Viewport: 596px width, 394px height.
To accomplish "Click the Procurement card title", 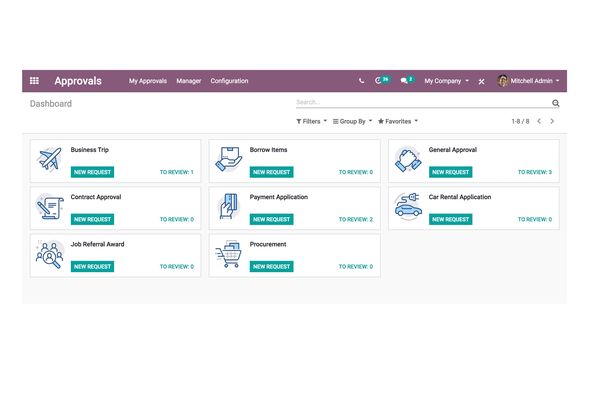I will [268, 244].
